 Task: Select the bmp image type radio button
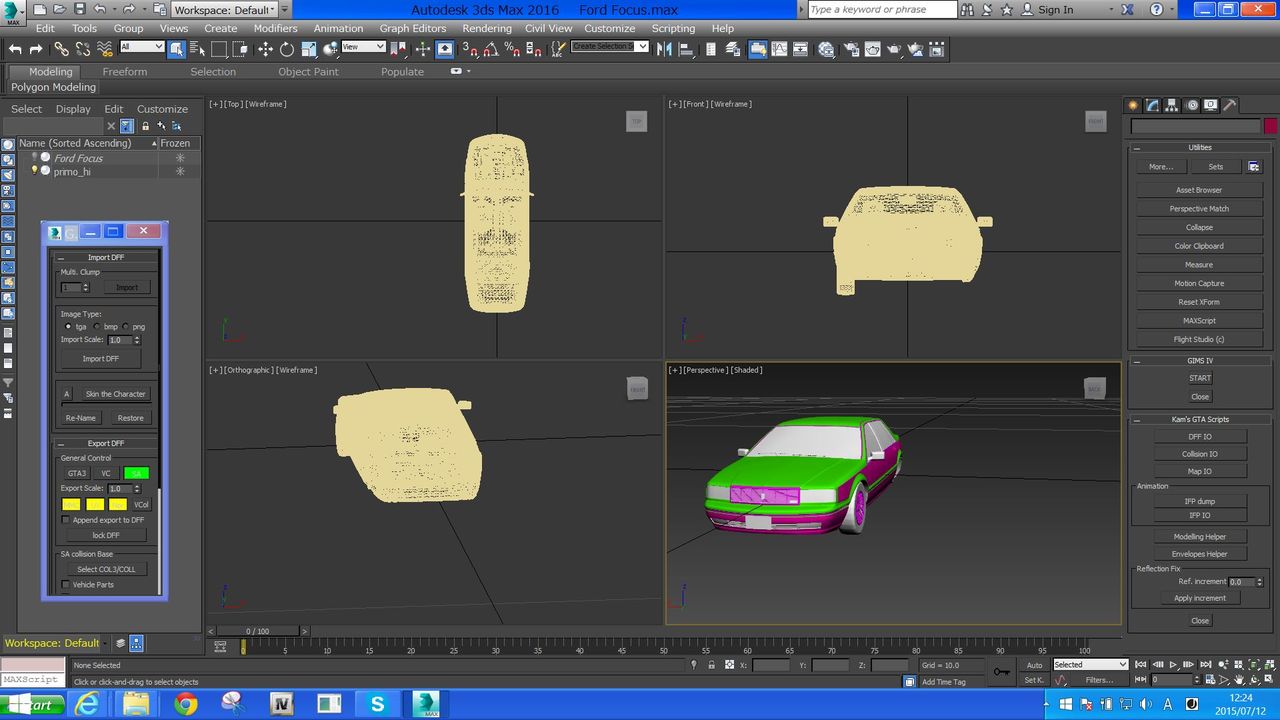click(x=97, y=327)
